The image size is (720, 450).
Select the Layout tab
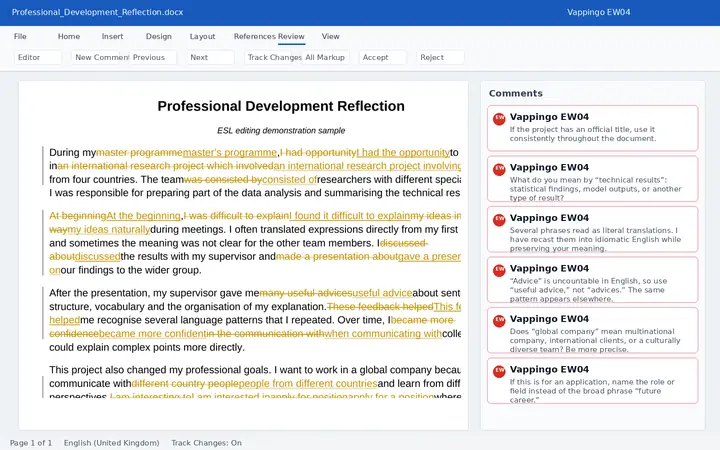[202, 36]
